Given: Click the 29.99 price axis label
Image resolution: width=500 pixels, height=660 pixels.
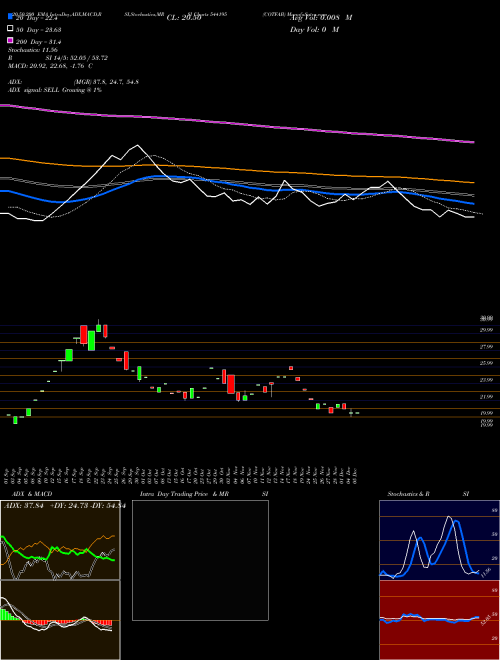Looking at the screenshot, I should [x=486, y=330].
